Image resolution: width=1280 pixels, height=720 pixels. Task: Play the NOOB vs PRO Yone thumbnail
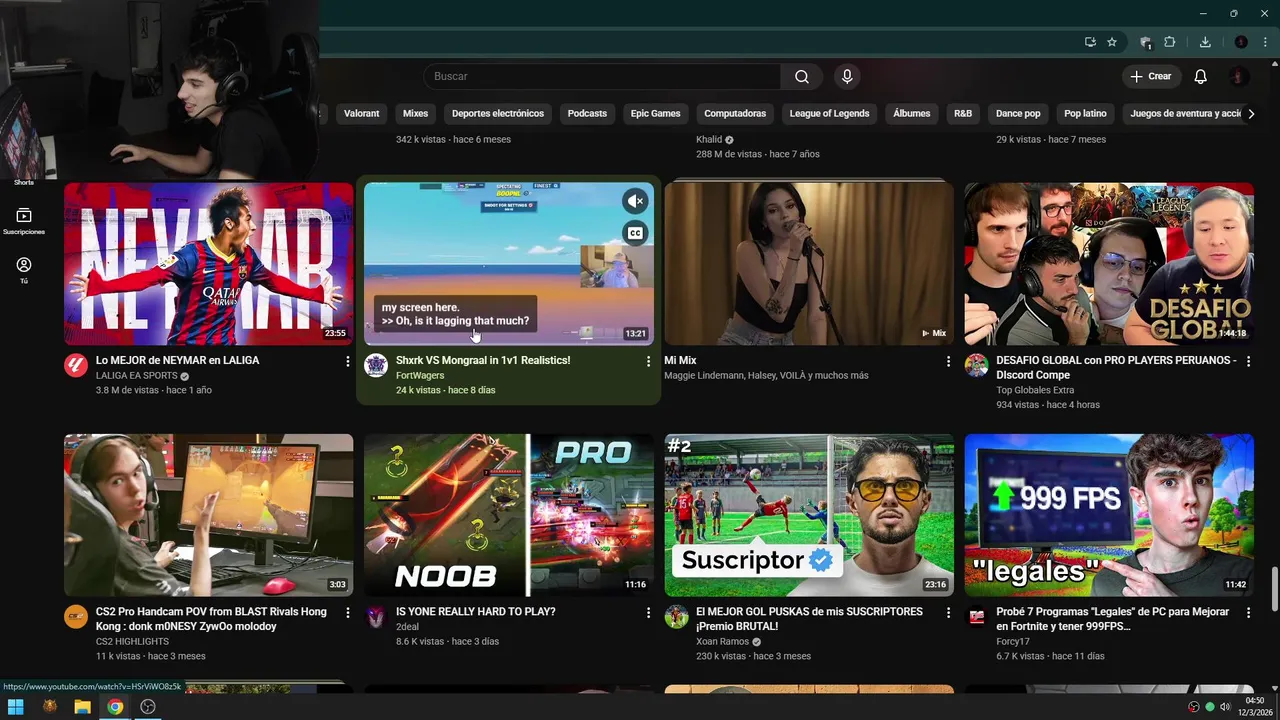(508, 515)
